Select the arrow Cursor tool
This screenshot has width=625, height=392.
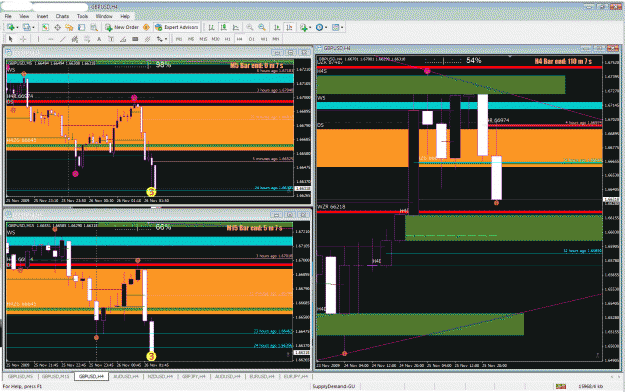[11, 39]
